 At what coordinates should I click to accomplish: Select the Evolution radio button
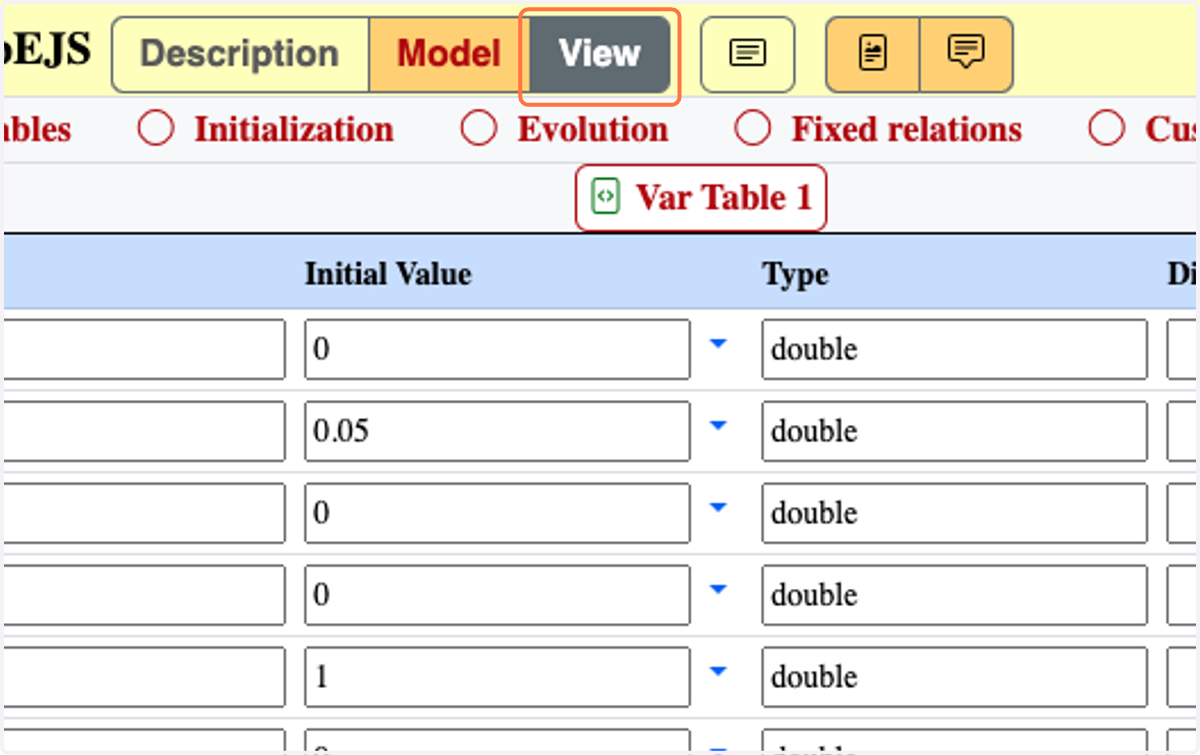(x=479, y=129)
